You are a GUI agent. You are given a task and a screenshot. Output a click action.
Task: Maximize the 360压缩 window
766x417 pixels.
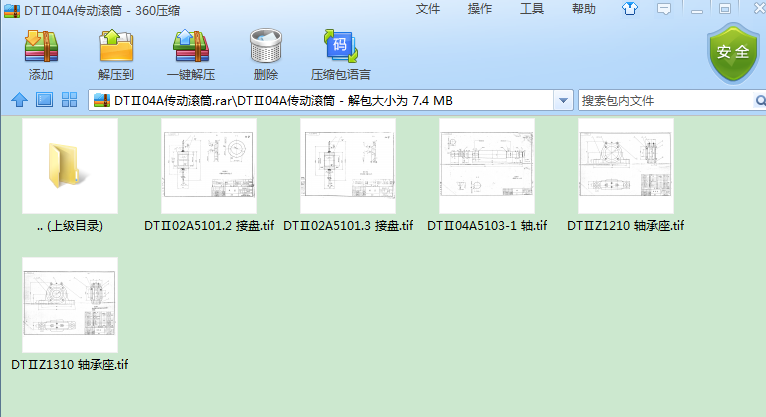point(725,9)
